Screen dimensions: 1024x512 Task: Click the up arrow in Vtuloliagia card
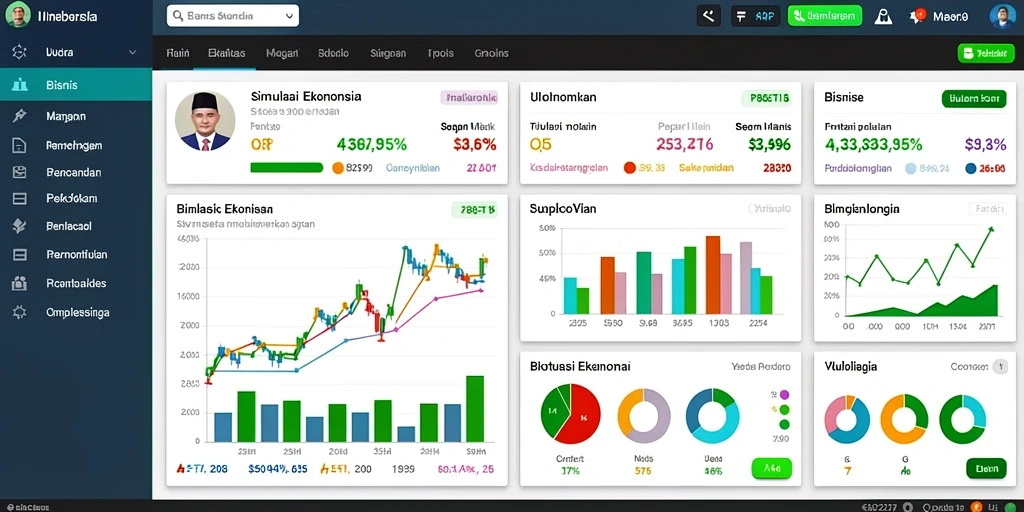1000,367
